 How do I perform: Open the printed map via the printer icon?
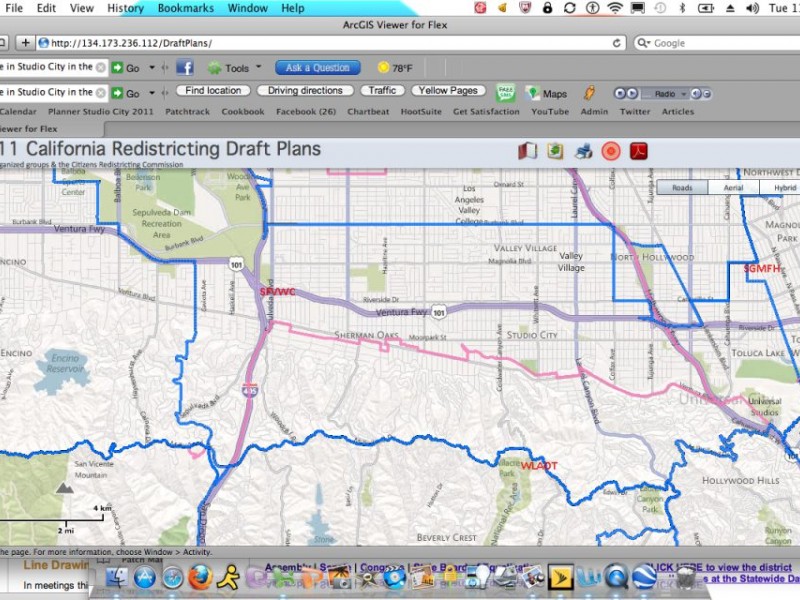click(583, 151)
